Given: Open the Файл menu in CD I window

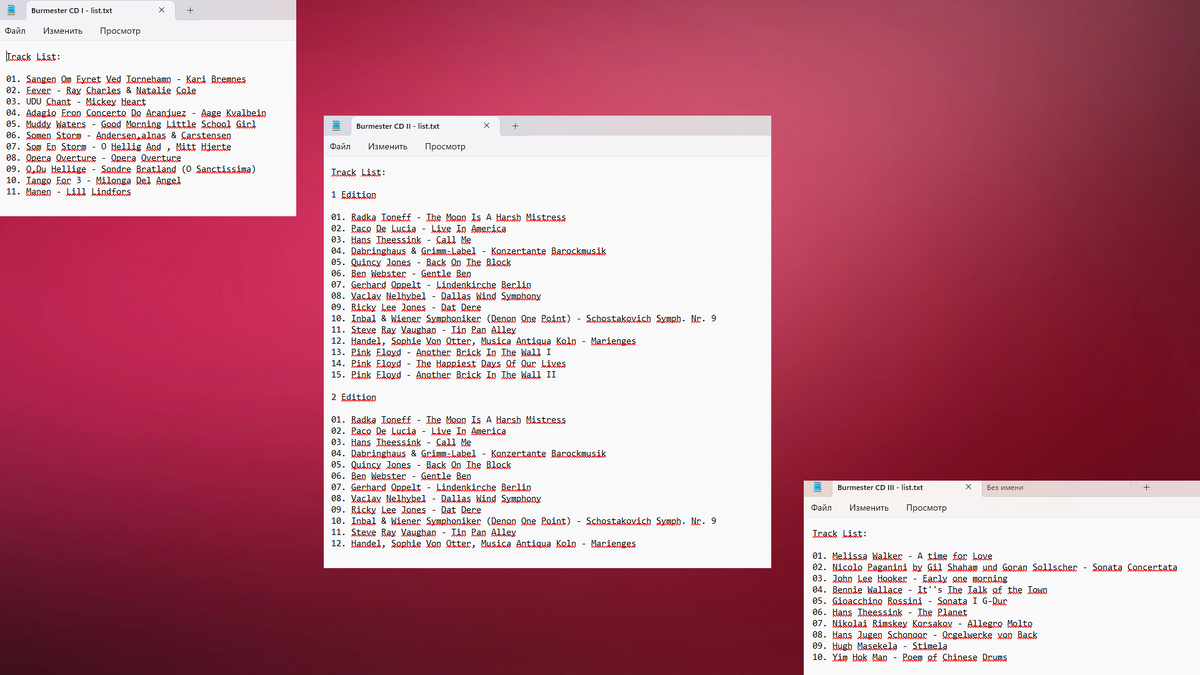Looking at the screenshot, I should 15,31.
